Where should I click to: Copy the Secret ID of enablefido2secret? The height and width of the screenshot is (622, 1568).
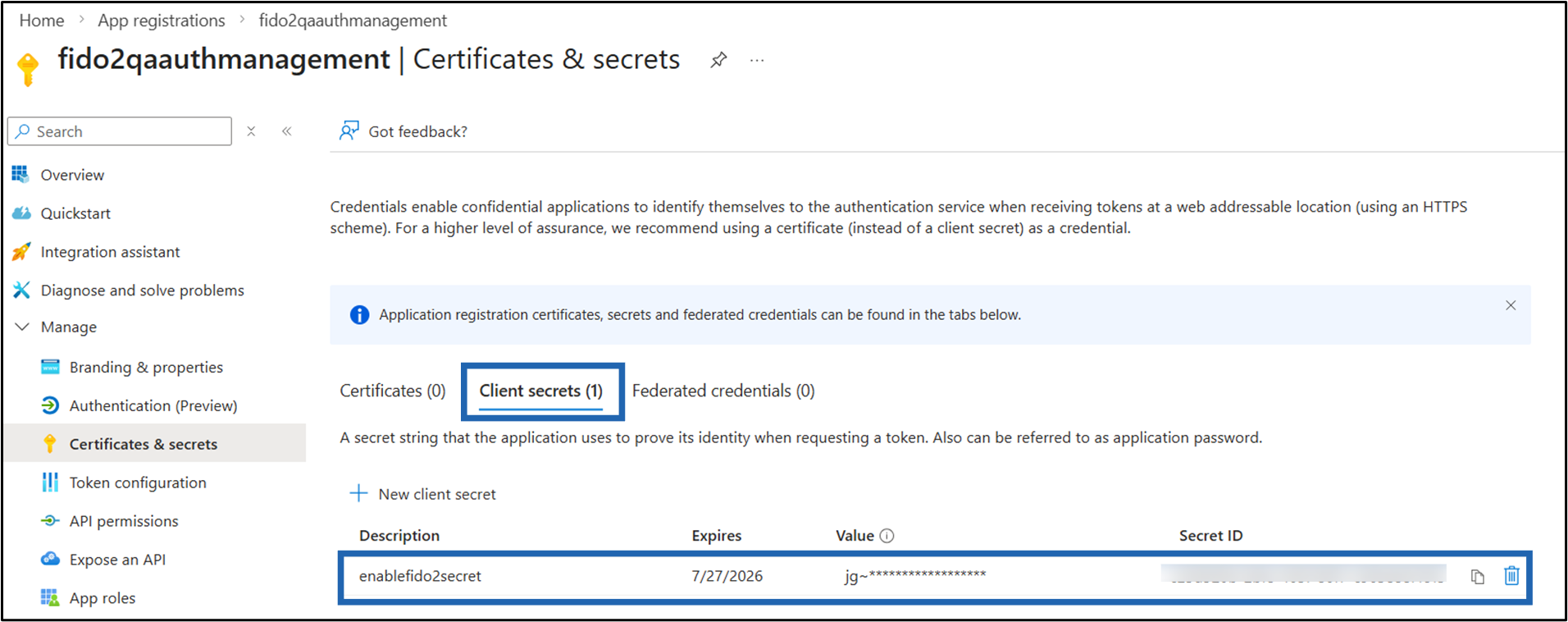1478,577
